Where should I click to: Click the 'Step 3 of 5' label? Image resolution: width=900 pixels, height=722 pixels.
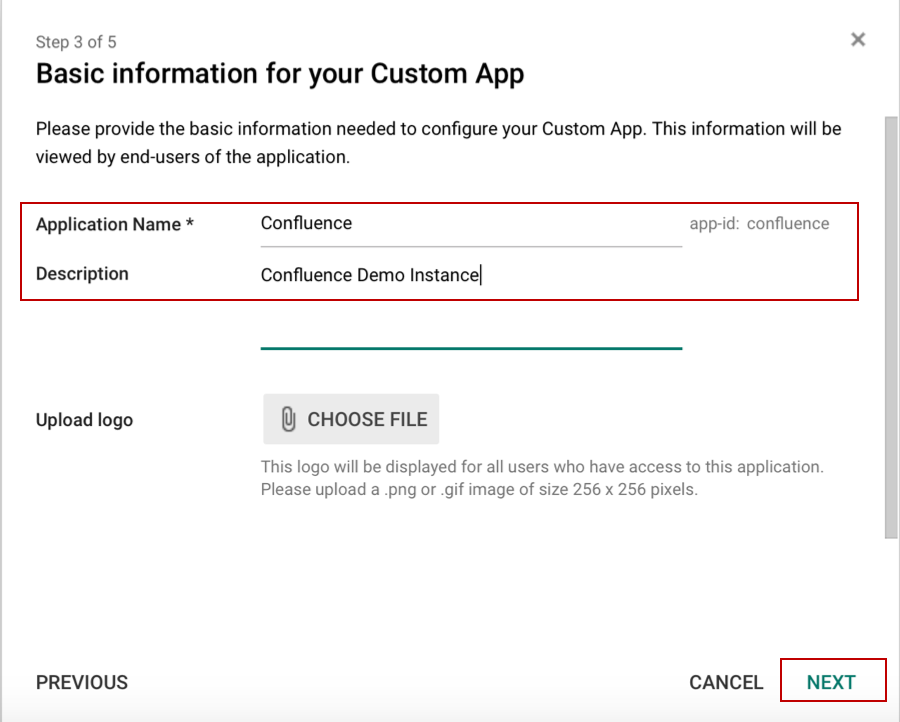76,42
